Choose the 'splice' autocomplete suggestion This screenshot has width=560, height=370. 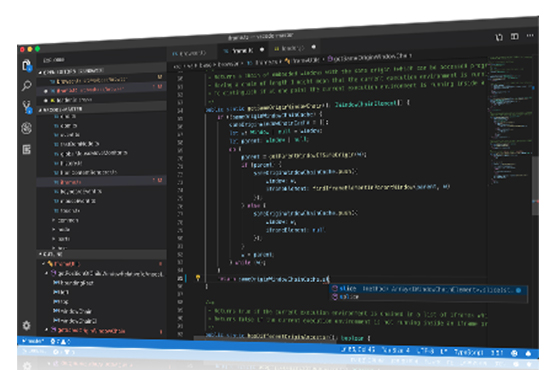coord(428,297)
